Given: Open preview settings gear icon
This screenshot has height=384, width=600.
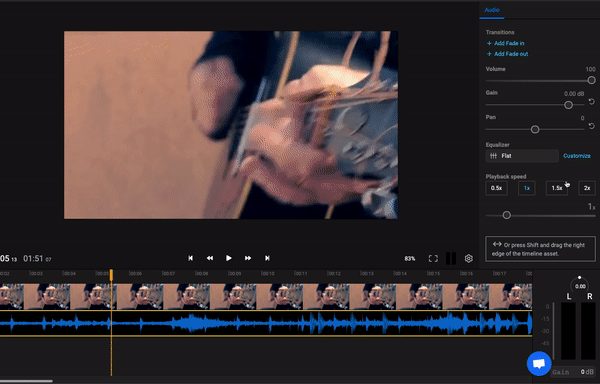Looking at the screenshot, I should [x=469, y=259].
